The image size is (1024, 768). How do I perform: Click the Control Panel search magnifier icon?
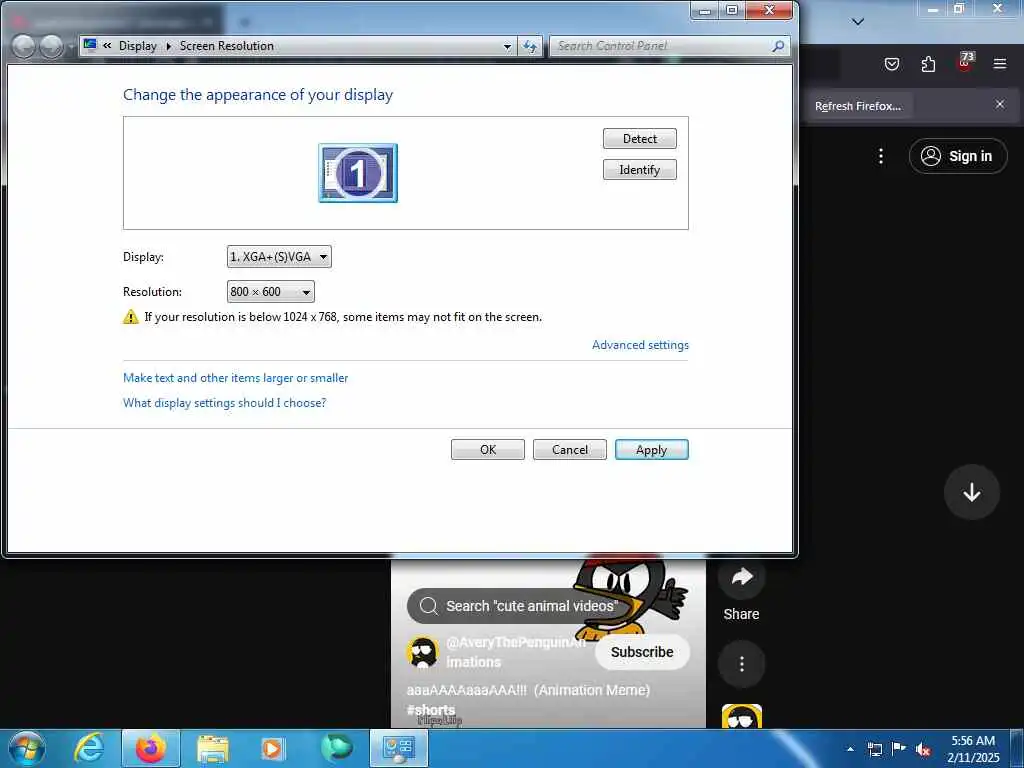tap(778, 46)
